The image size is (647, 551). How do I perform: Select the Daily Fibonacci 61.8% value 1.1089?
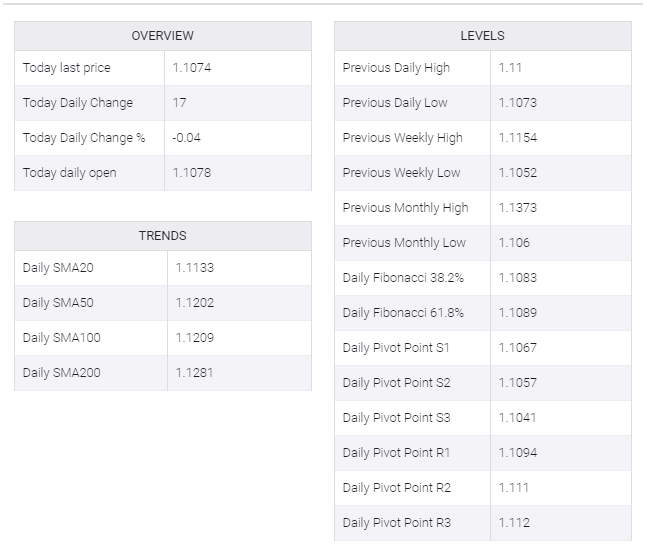pos(518,313)
